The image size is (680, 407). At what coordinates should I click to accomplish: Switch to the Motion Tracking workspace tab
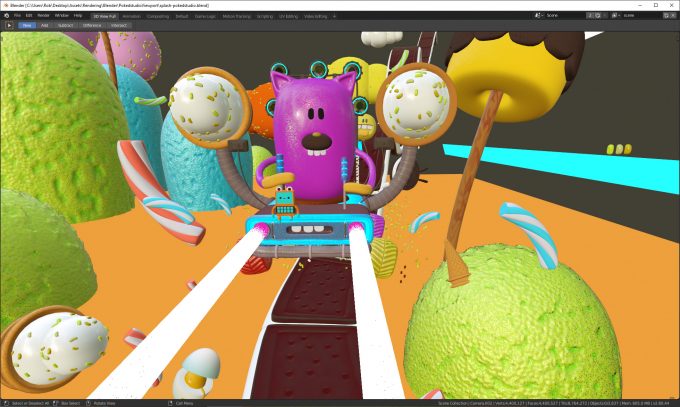236,16
